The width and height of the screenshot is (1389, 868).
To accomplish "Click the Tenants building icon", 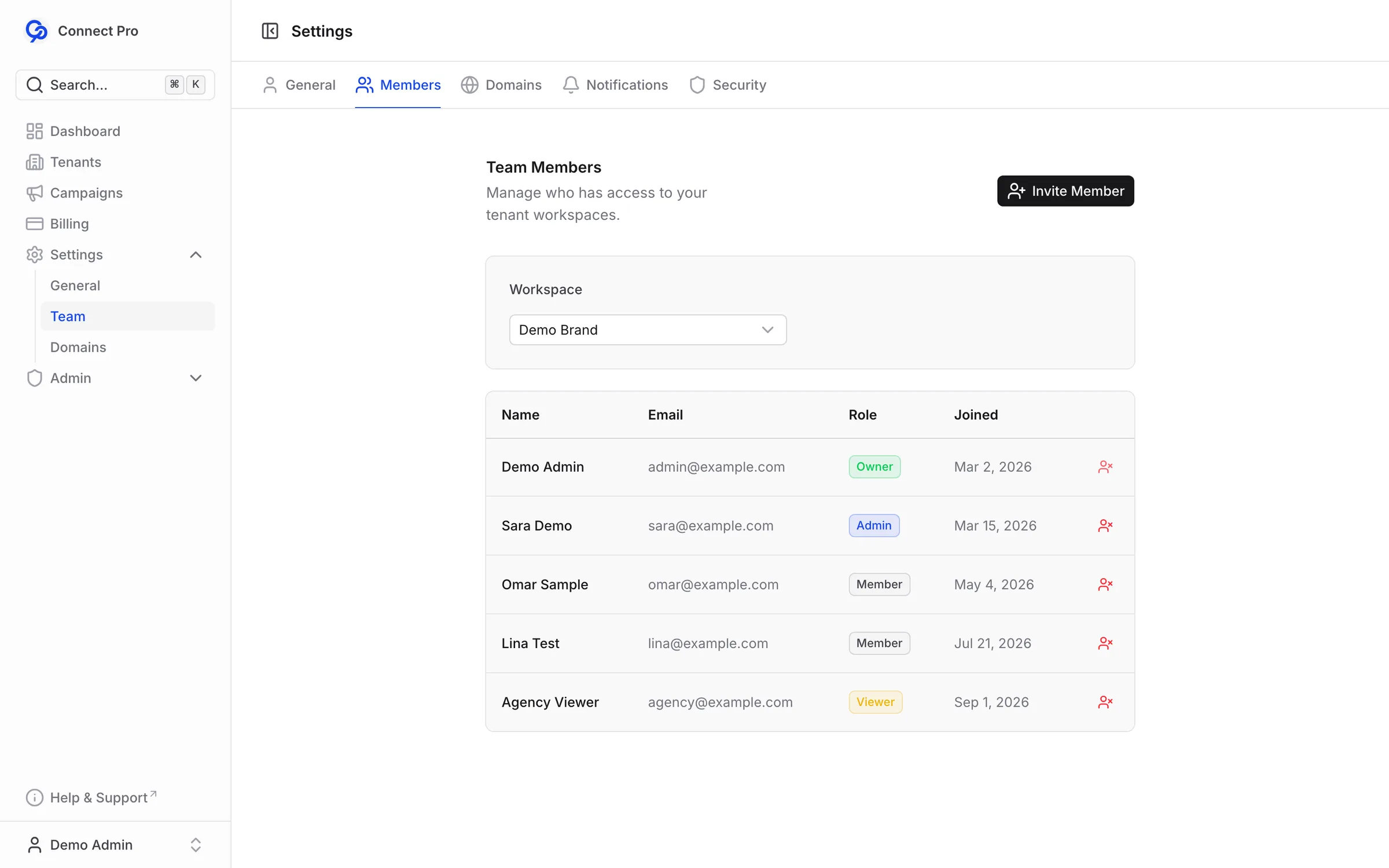I will [x=35, y=162].
